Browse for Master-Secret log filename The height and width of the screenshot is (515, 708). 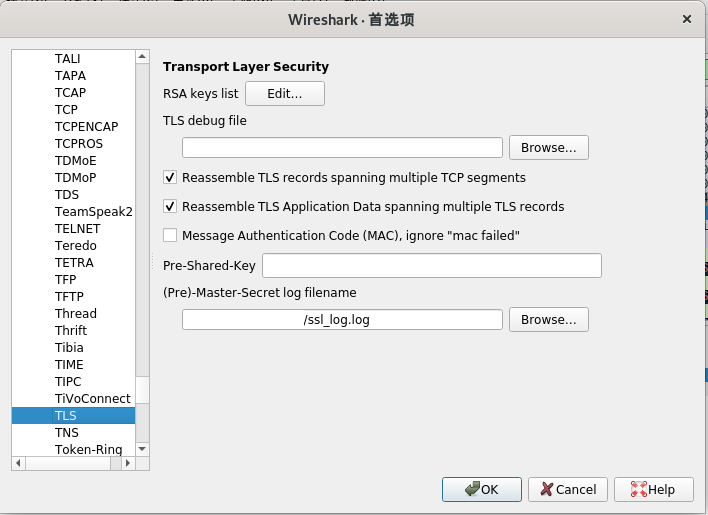pyautogui.click(x=548, y=320)
